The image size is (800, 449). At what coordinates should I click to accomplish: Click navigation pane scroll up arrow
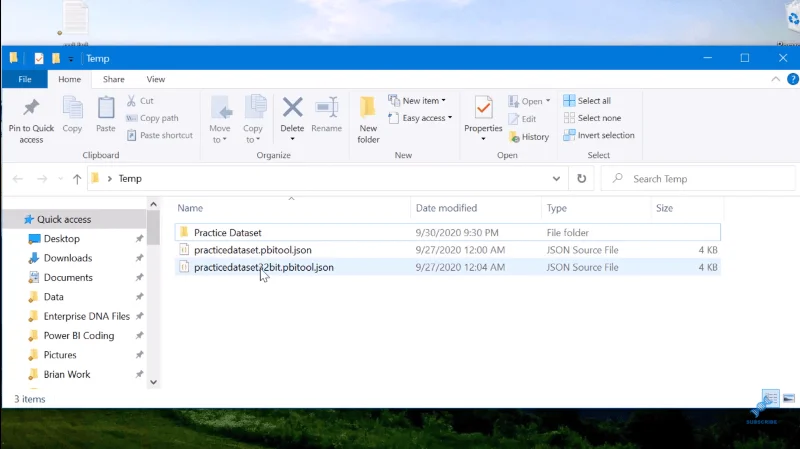(154, 204)
